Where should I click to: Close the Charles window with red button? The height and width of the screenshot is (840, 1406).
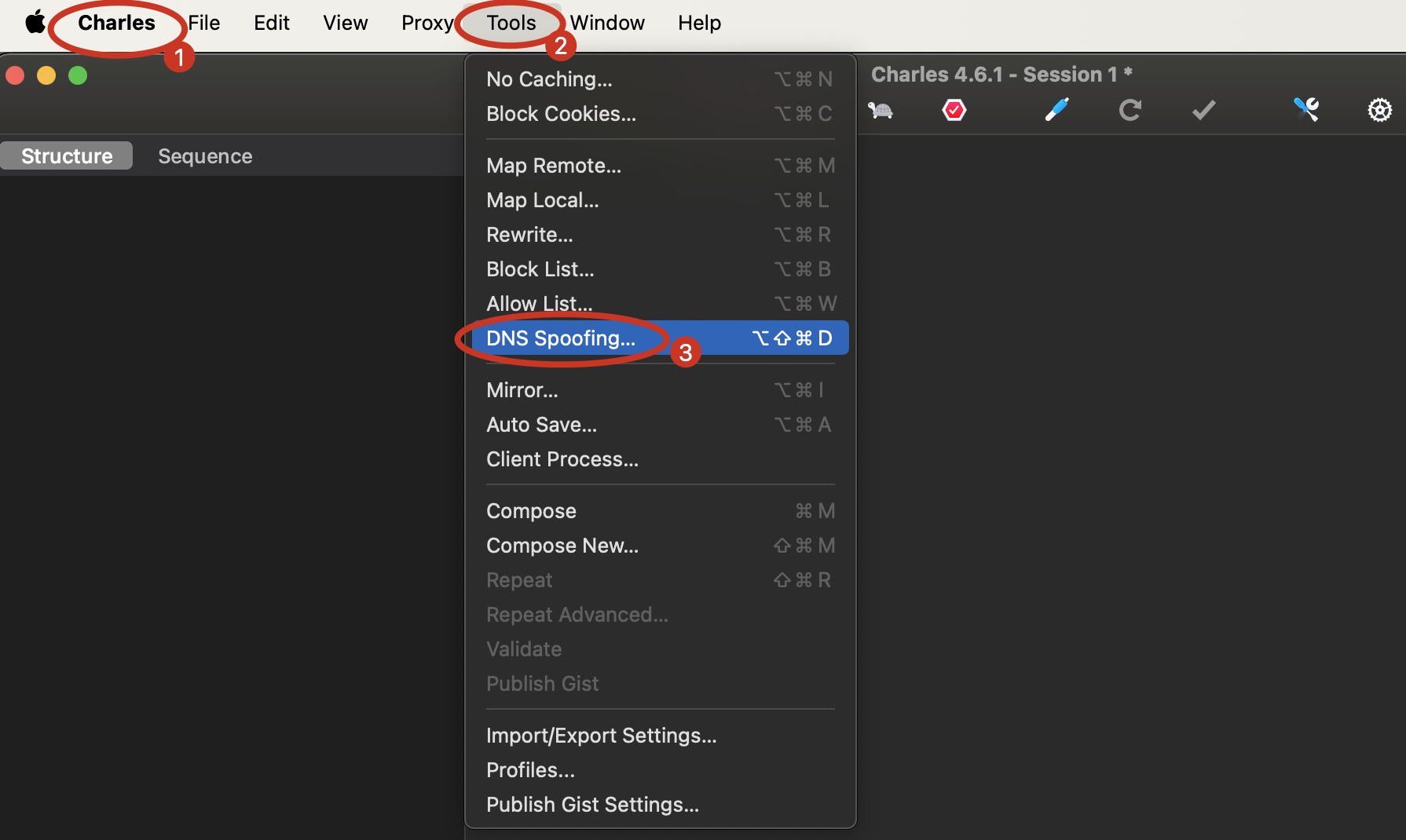15,75
